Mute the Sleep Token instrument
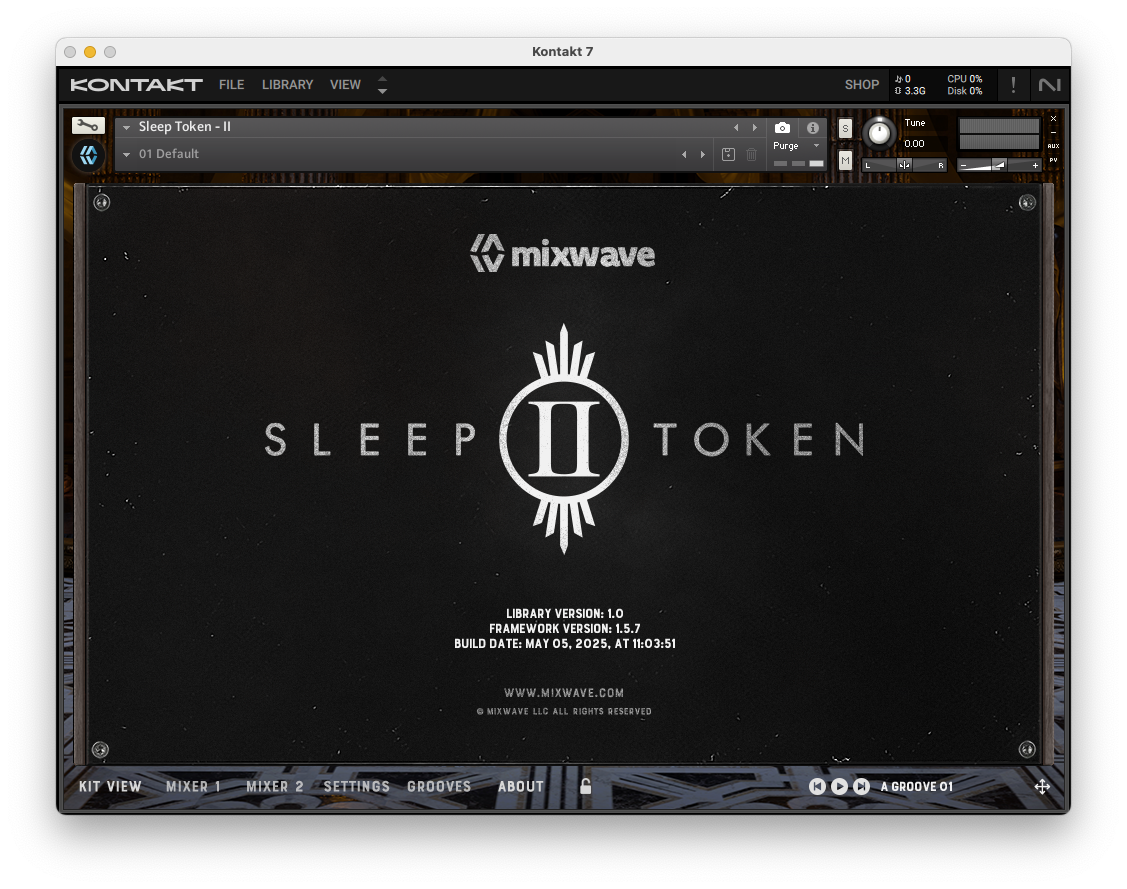The height and width of the screenshot is (889, 1127). 845,161
